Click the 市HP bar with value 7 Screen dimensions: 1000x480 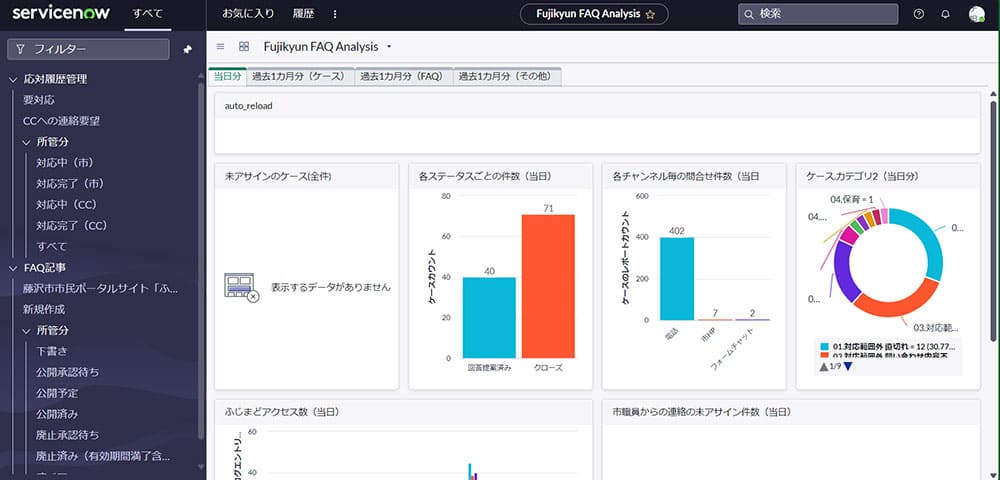coord(714,319)
